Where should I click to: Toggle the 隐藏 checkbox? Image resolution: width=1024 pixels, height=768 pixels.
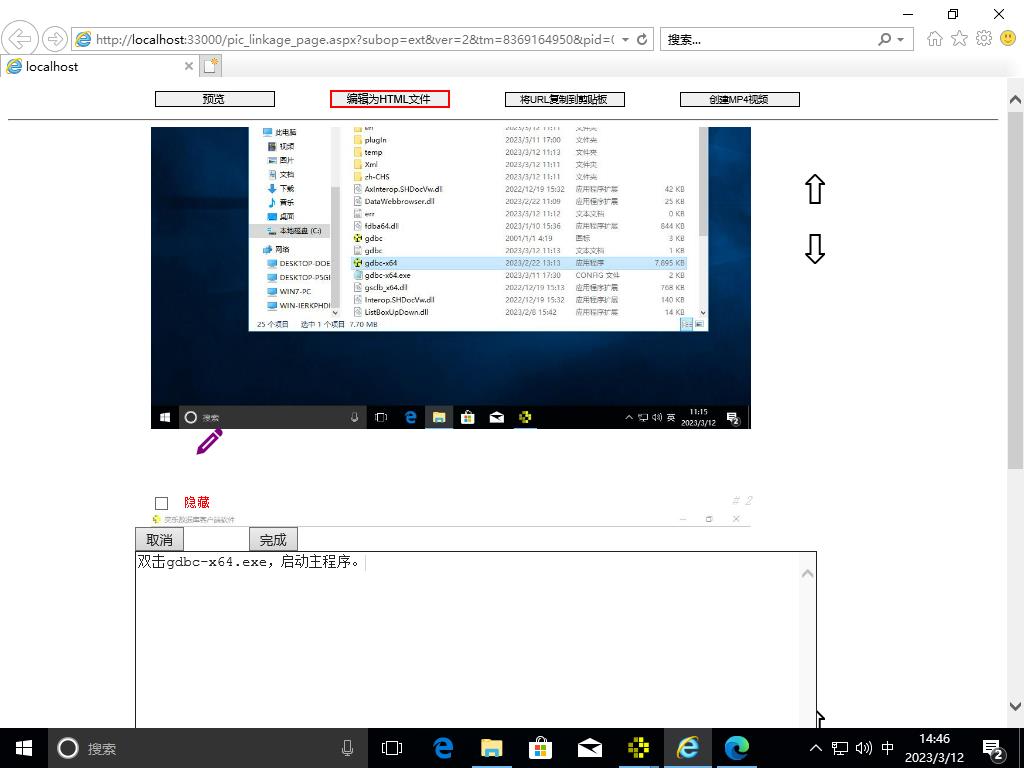coord(162,503)
